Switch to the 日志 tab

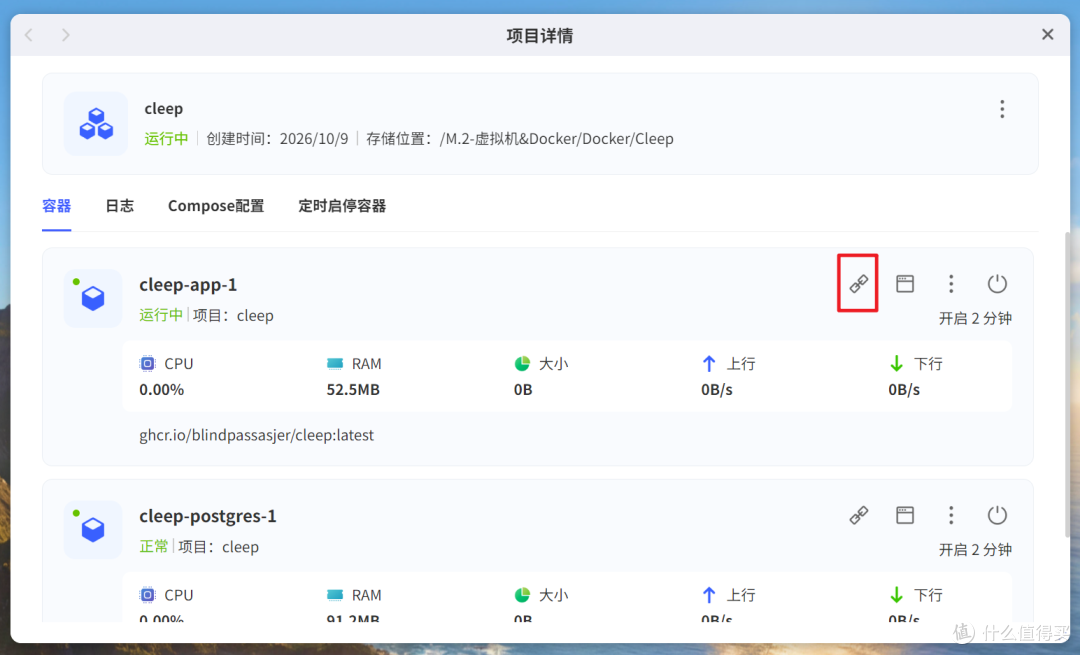(x=120, y=206)
